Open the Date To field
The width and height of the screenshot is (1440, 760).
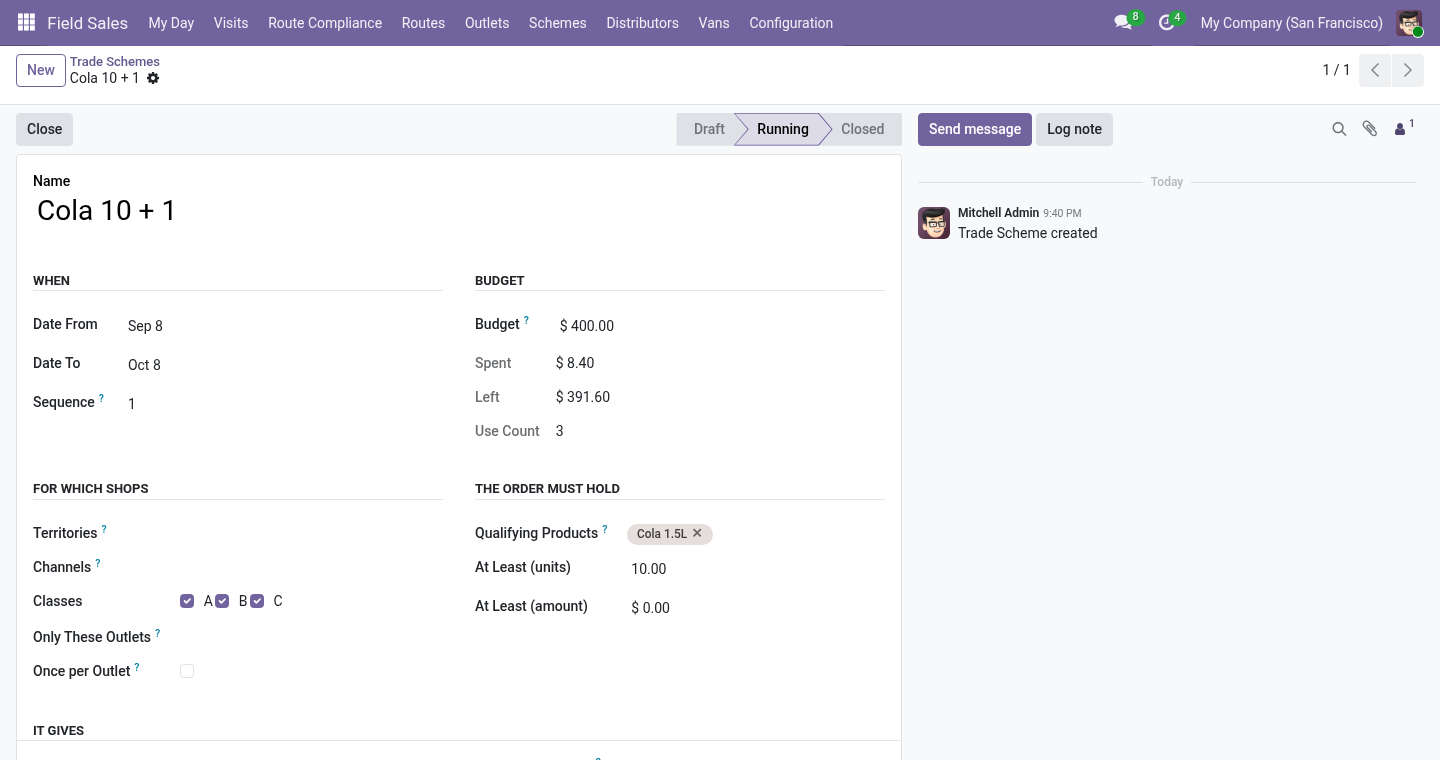pos(285,365)
